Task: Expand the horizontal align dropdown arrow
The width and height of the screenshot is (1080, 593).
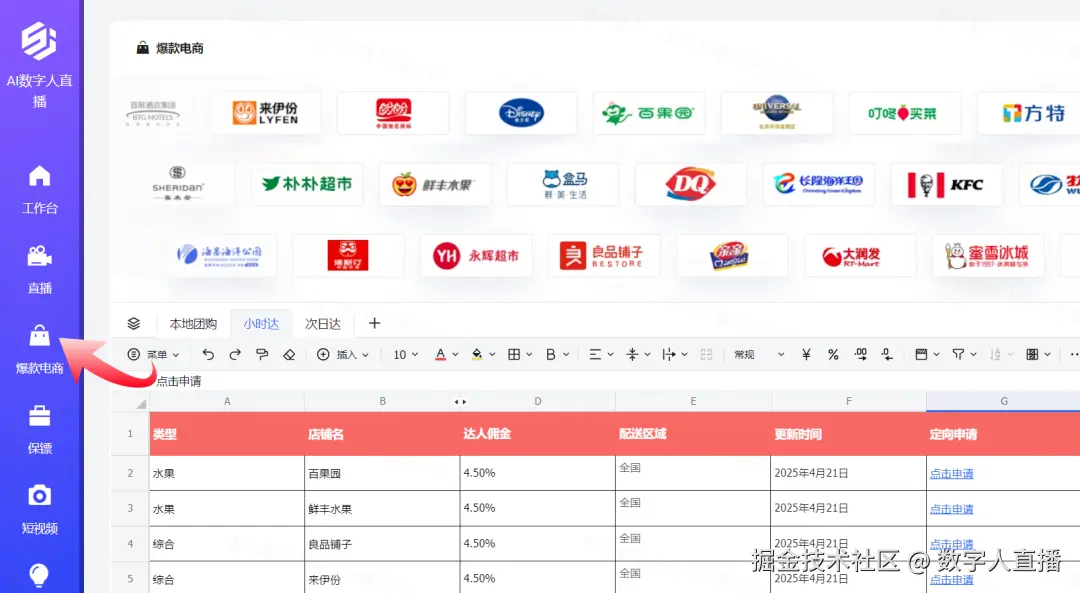Action: pos(610,355)
